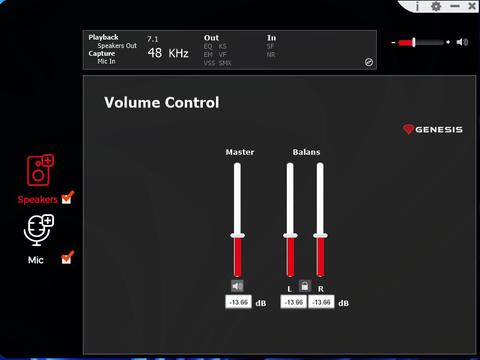Click the VF indicator under Out

point(223,54)
